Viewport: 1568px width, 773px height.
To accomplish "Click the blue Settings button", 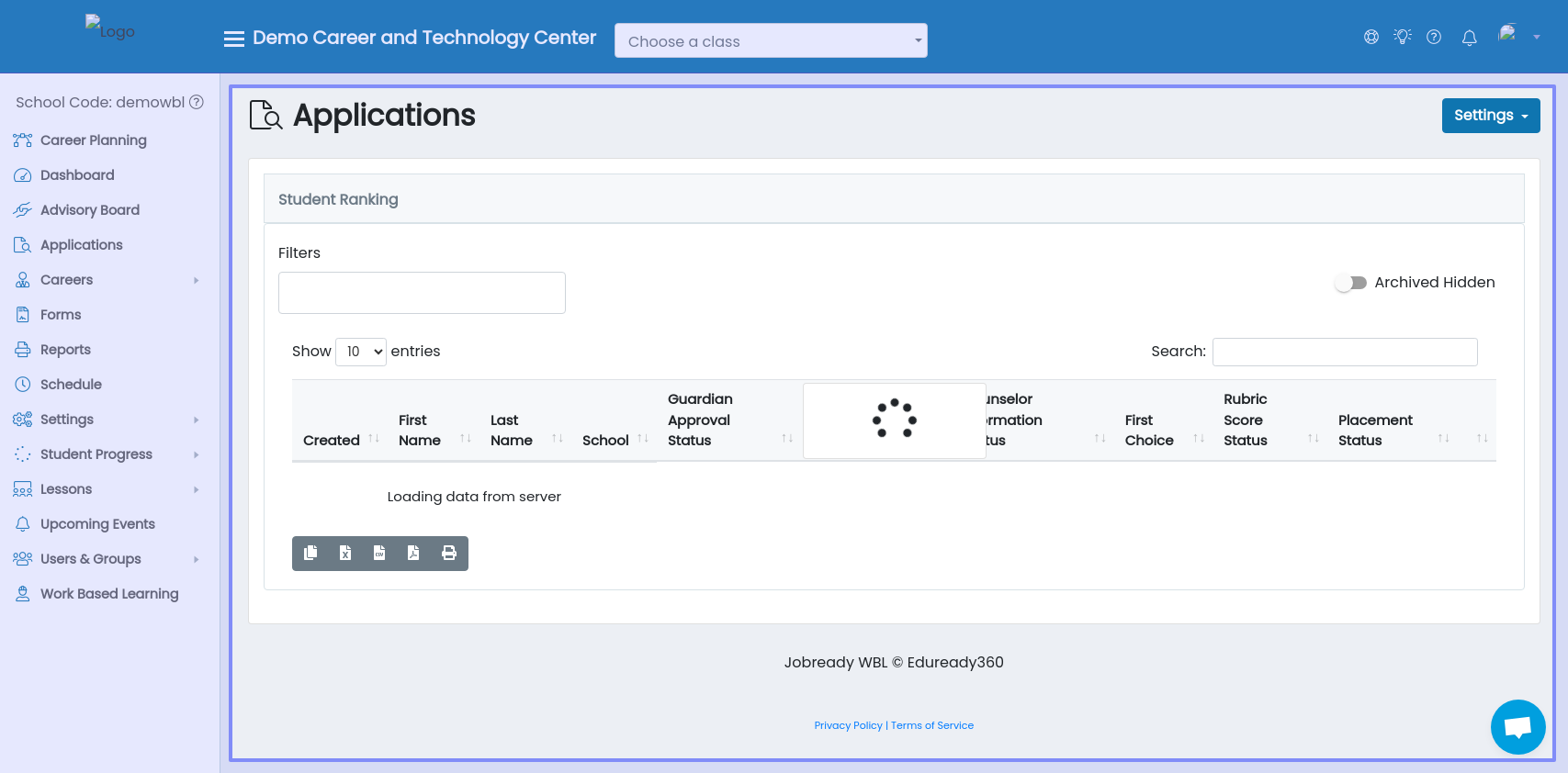I will click(x=1490, y=116).
